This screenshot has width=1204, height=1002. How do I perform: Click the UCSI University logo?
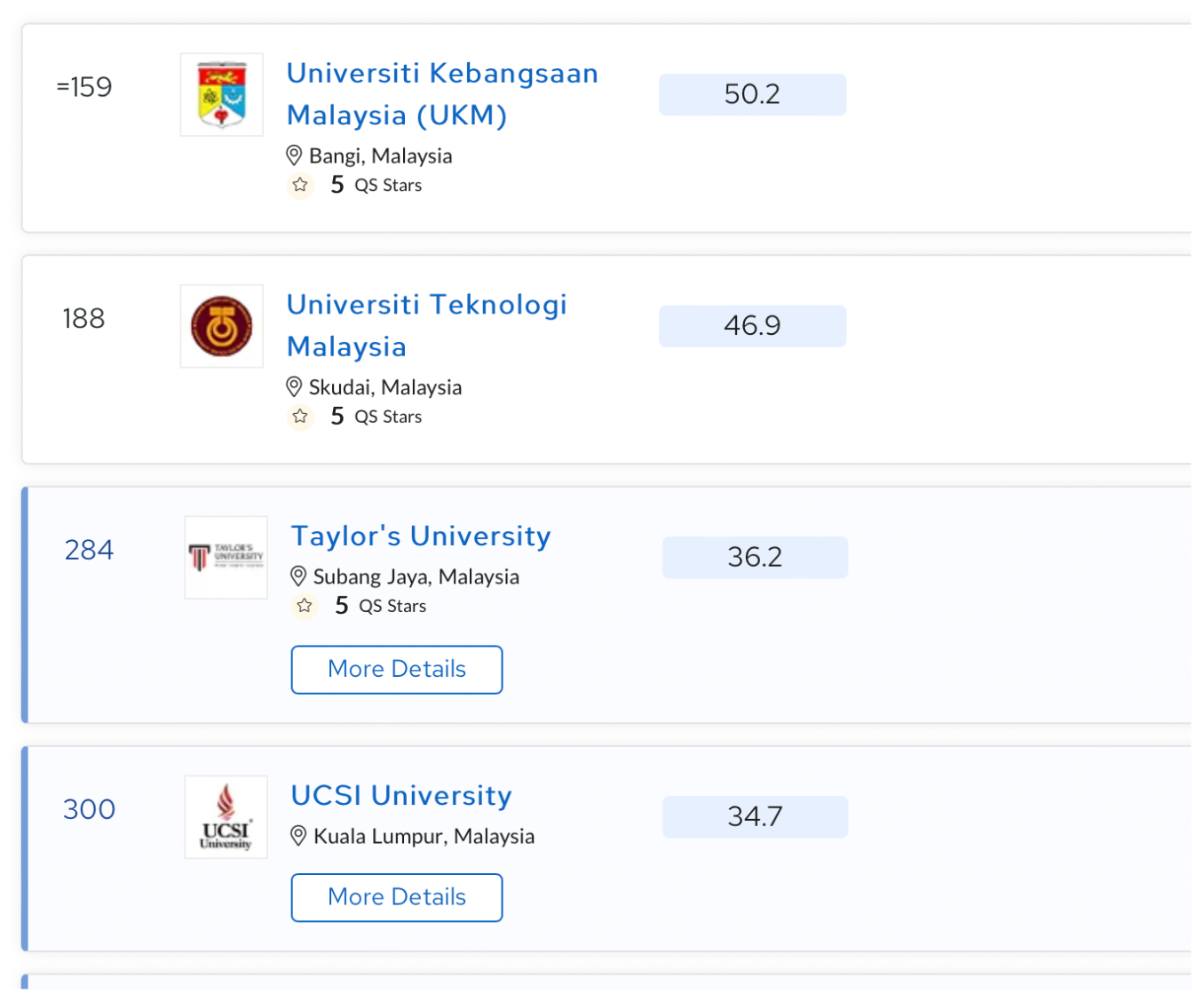[x=226, y=816]
